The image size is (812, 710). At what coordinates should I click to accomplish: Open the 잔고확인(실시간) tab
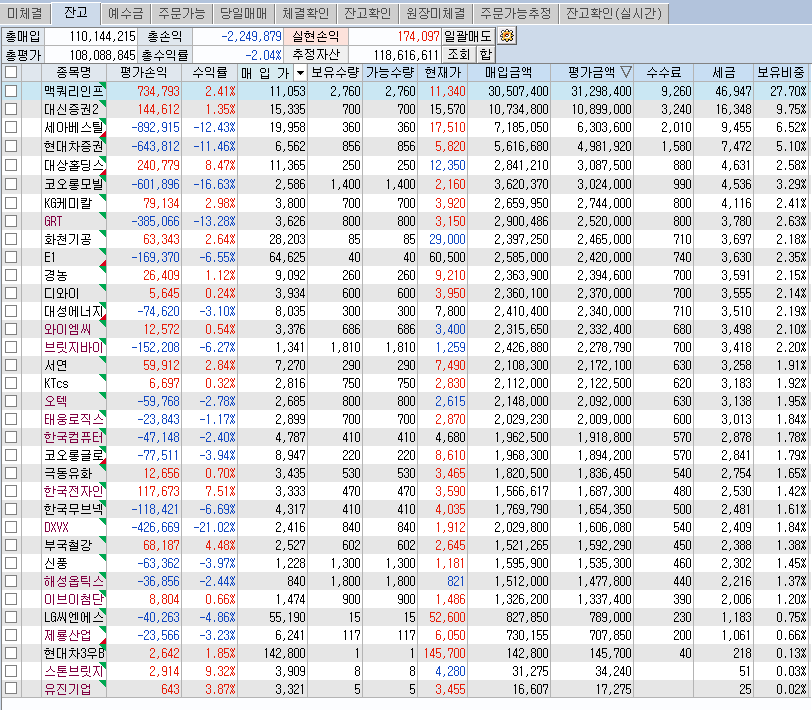(x=614, y=13)
